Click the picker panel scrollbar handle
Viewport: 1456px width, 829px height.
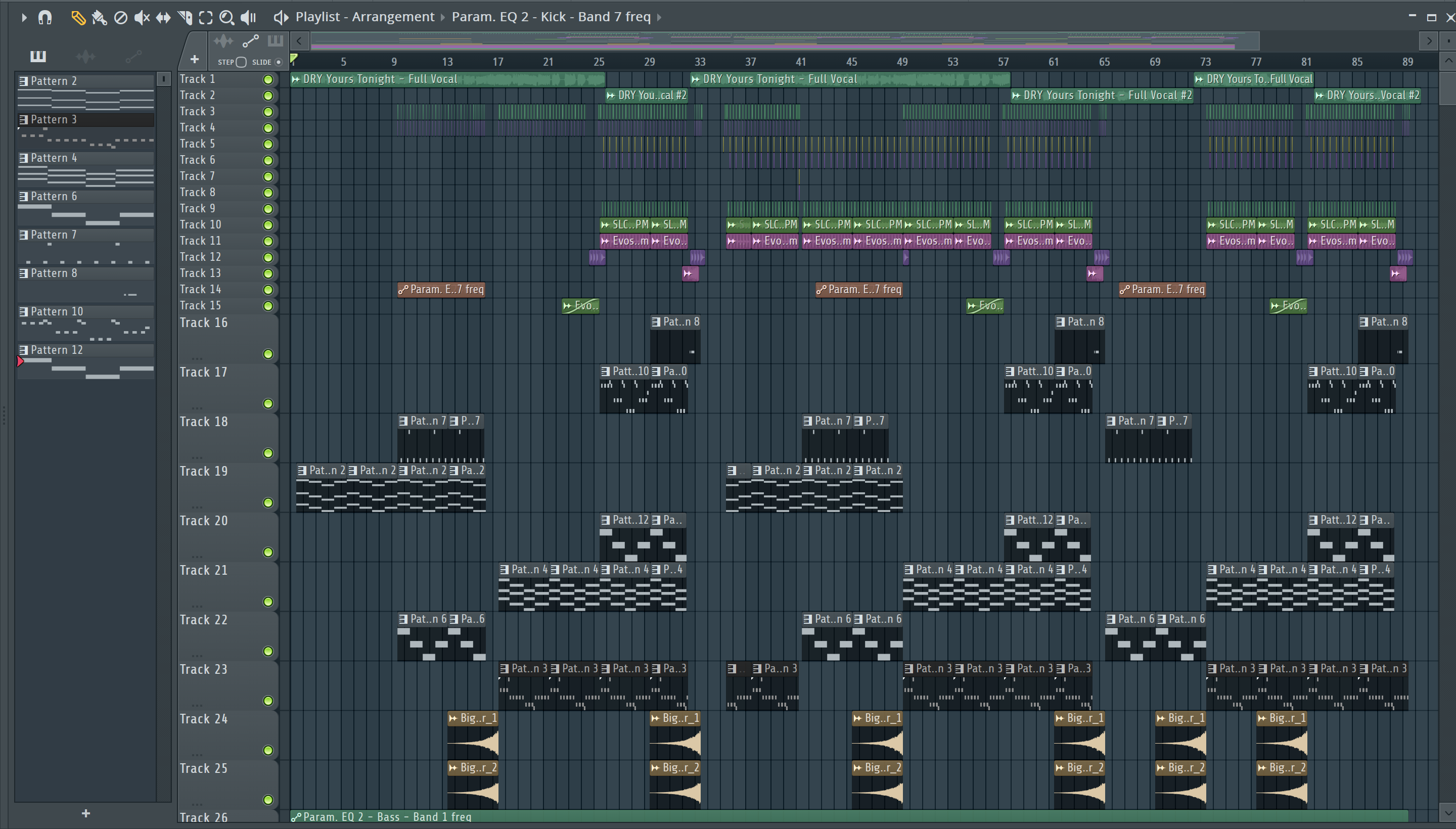tap(163, 78)
